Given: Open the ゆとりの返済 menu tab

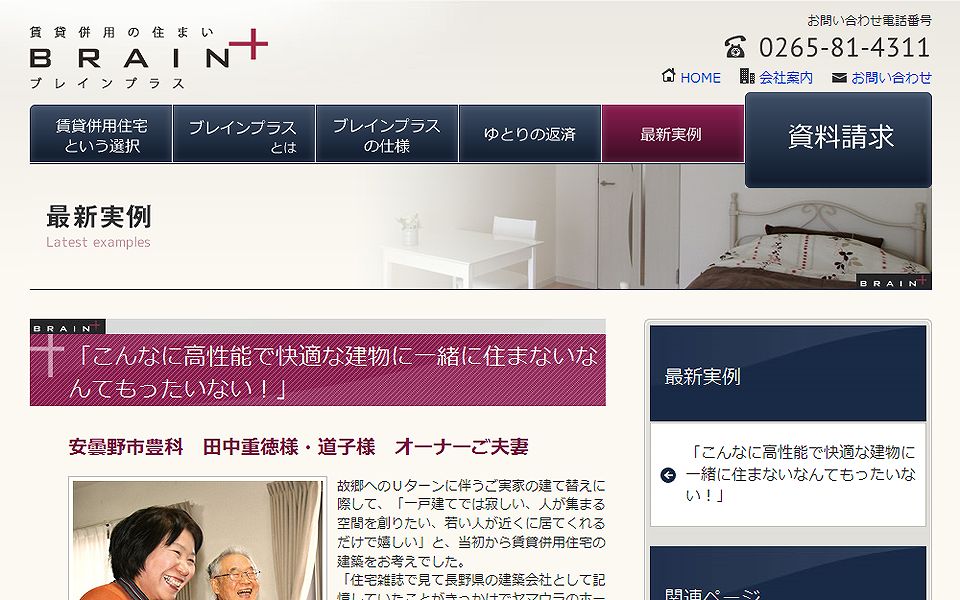Looking at the screenshot, I should click(530, 134).
